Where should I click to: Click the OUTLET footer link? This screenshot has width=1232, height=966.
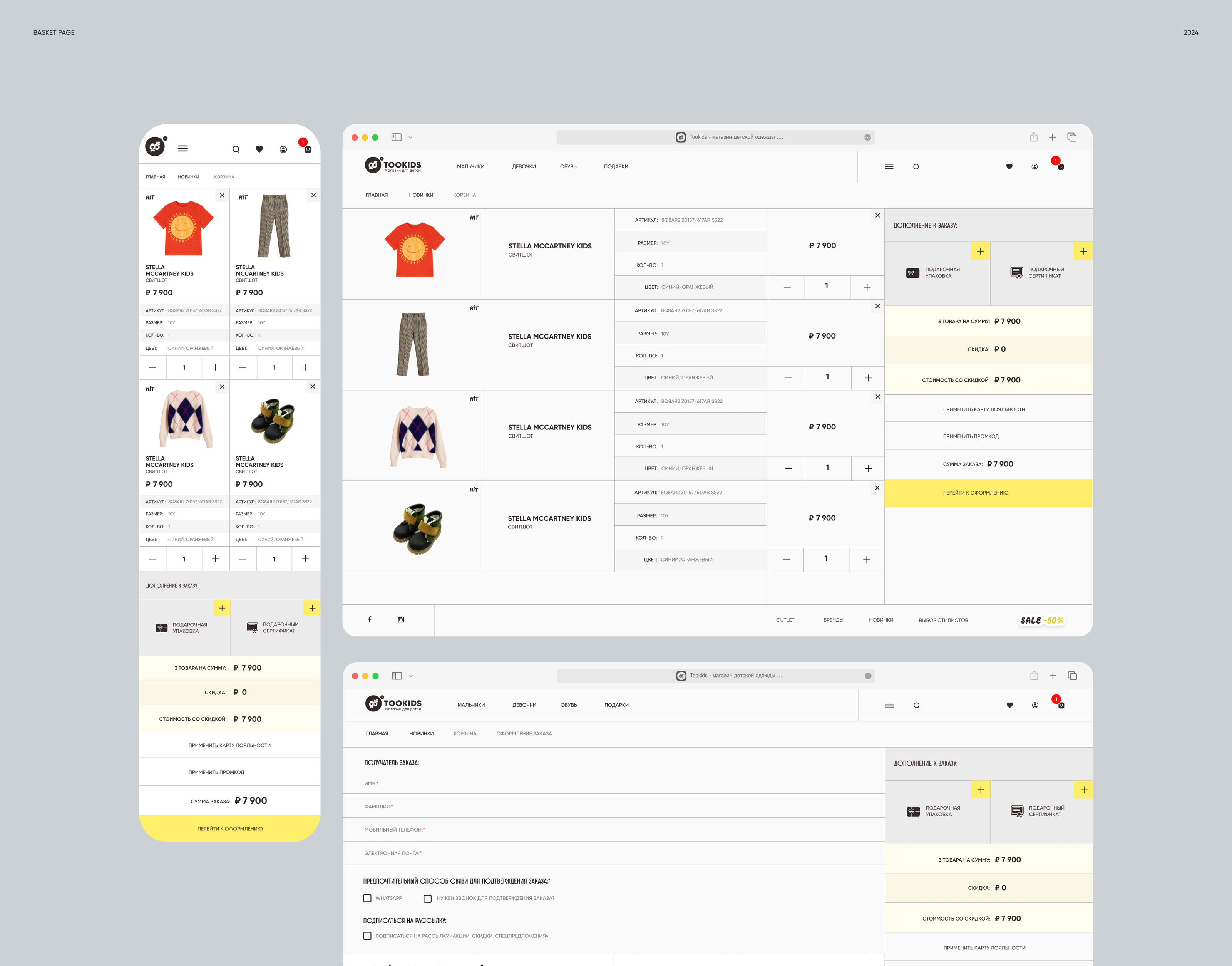pyautogui.click(x=785, y=621)
